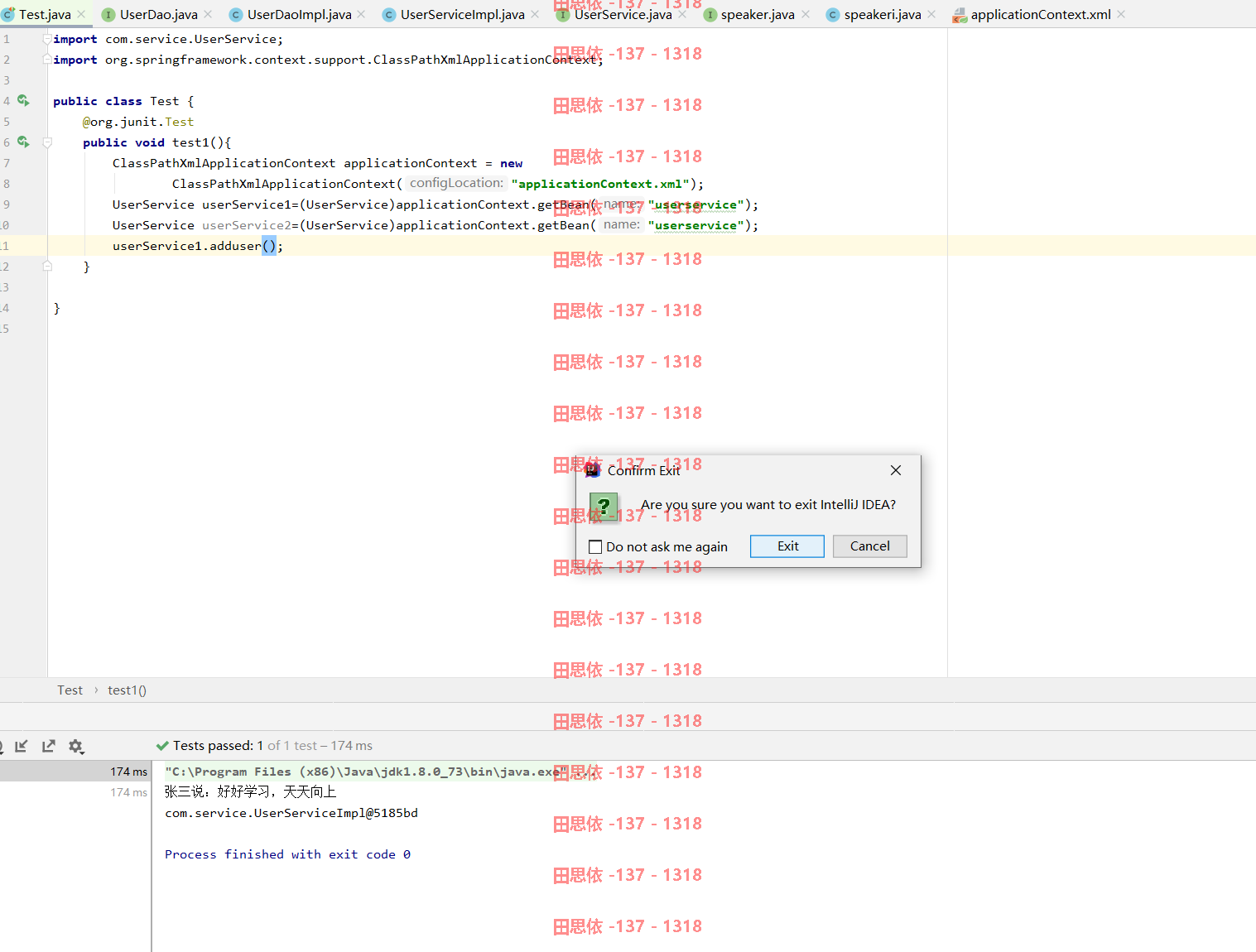The image size is (1256, 952).
Task: Confirm with the Exit button
Action: pos(787,546)
